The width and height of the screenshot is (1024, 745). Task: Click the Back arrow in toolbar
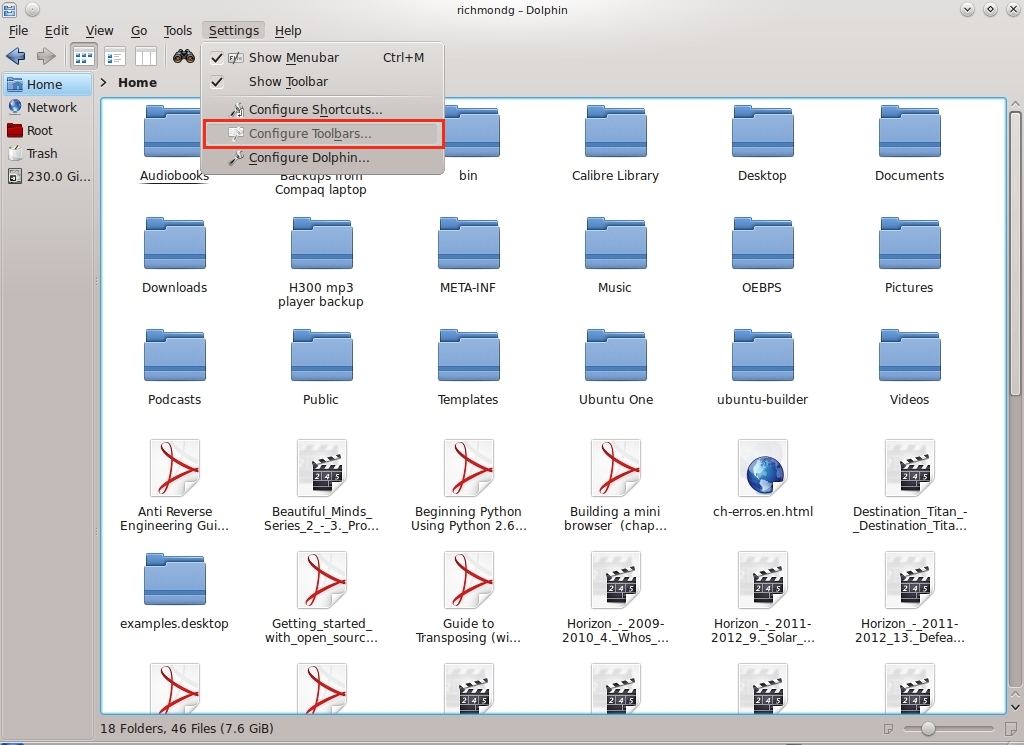tap(16, 56)
